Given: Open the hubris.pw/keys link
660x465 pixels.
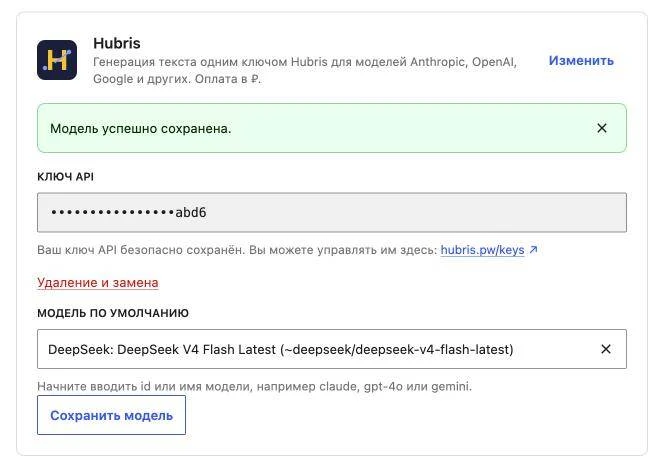Looking at the screenshot, I should pos(482,250).
